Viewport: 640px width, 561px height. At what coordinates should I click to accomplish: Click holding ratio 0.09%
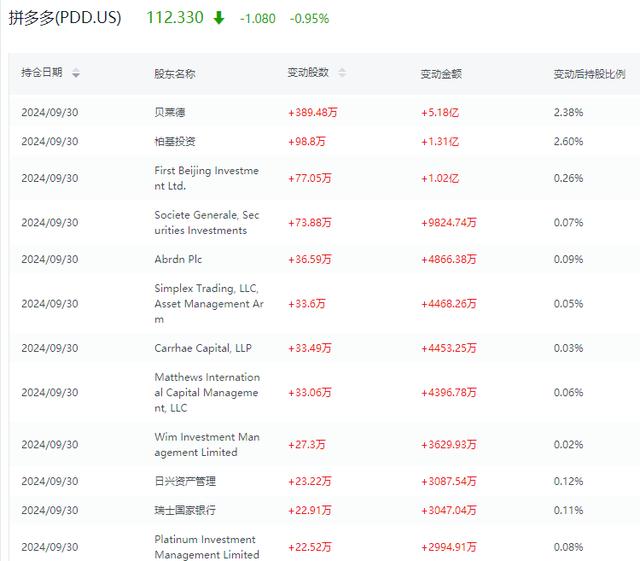[x=569, y=259]
